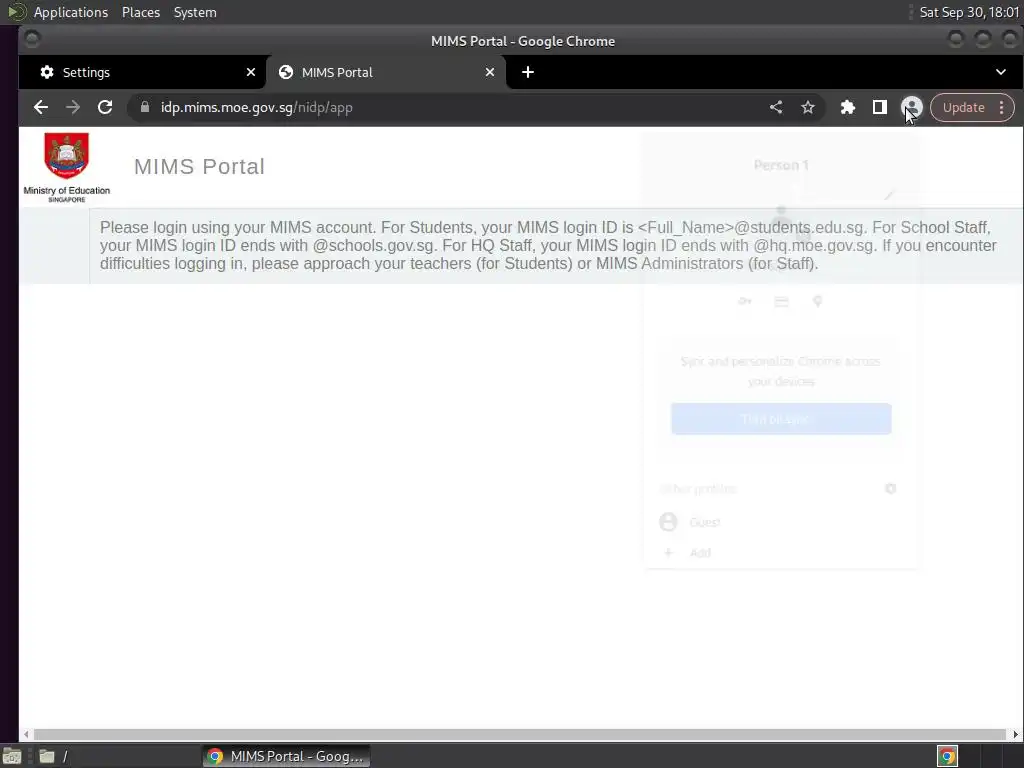Expand the tab search chevron
Viewport: 1024px width, 768px height.
point(1000,72)
